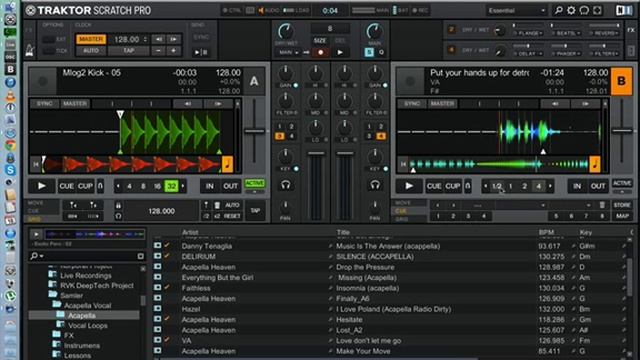
Task: Switch Deck A advanced panel to CUE tab
Action: click(33, 211)
